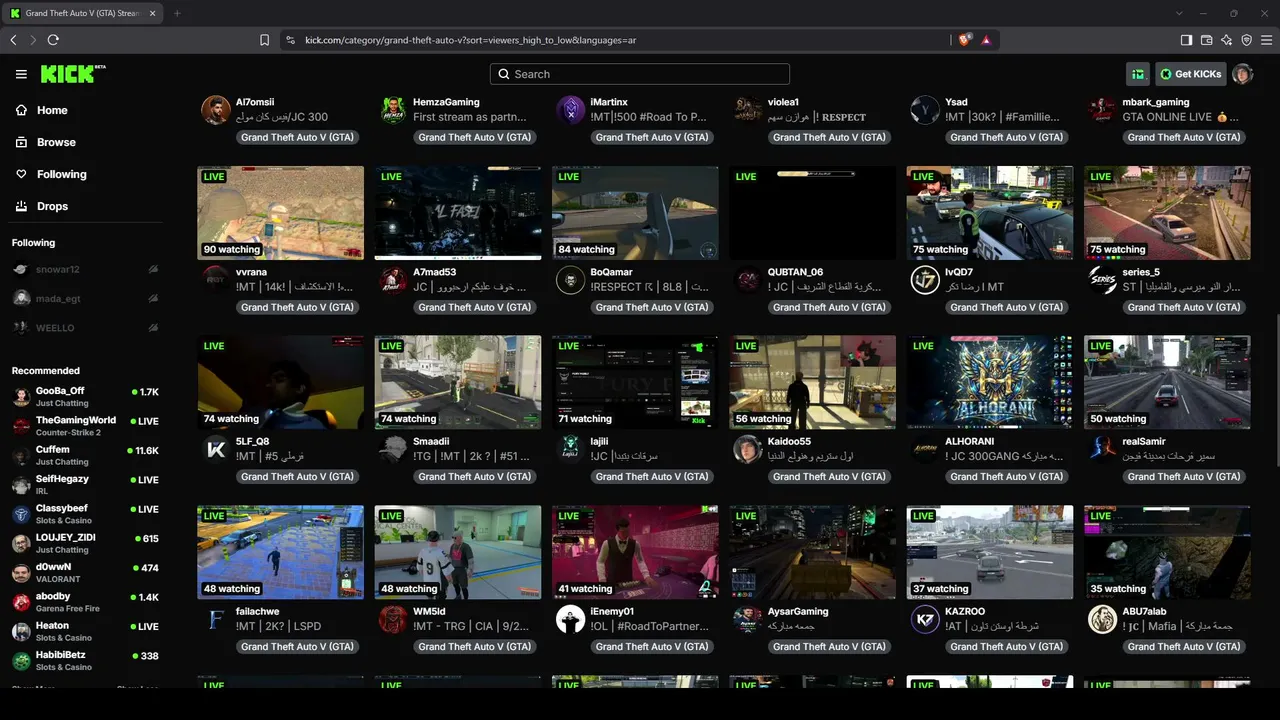Click Grand Theft Auto V tag under Smaadii
Image resolution: width=1280 pixels, height=720 pixels.
[475, 477]
